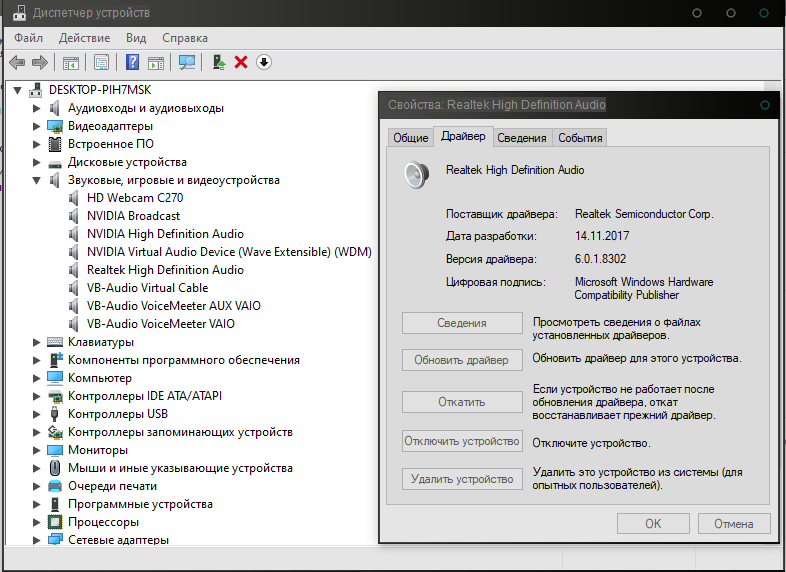Click the Отмена button
Viewport: 786px width, 572px height.
click(x=734, y=524)
